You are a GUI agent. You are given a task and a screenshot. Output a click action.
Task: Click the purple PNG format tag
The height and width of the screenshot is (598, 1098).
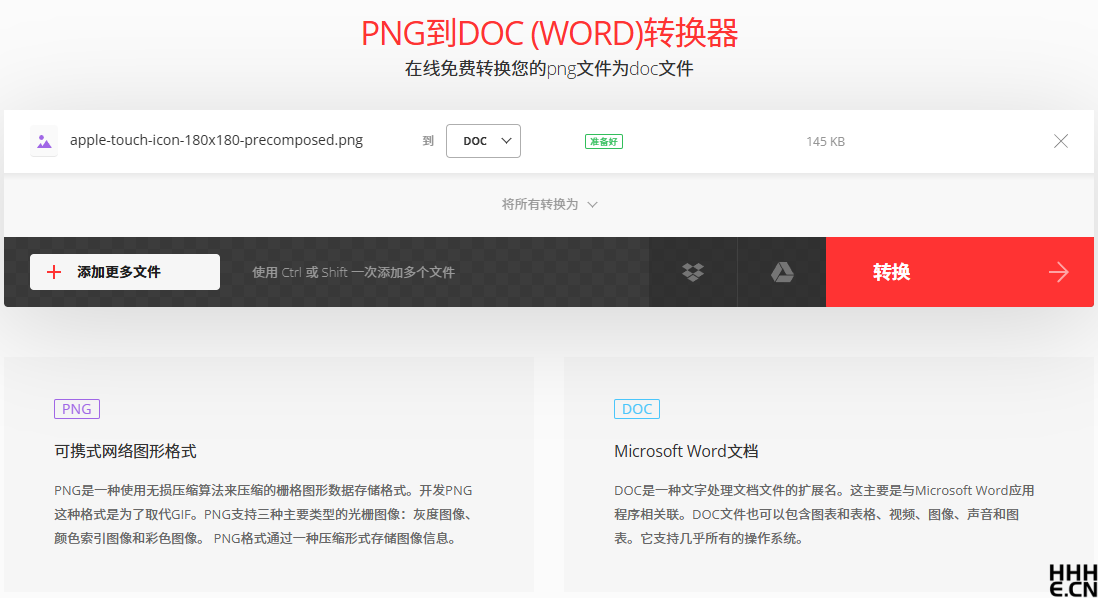click(x=77, y=409)
